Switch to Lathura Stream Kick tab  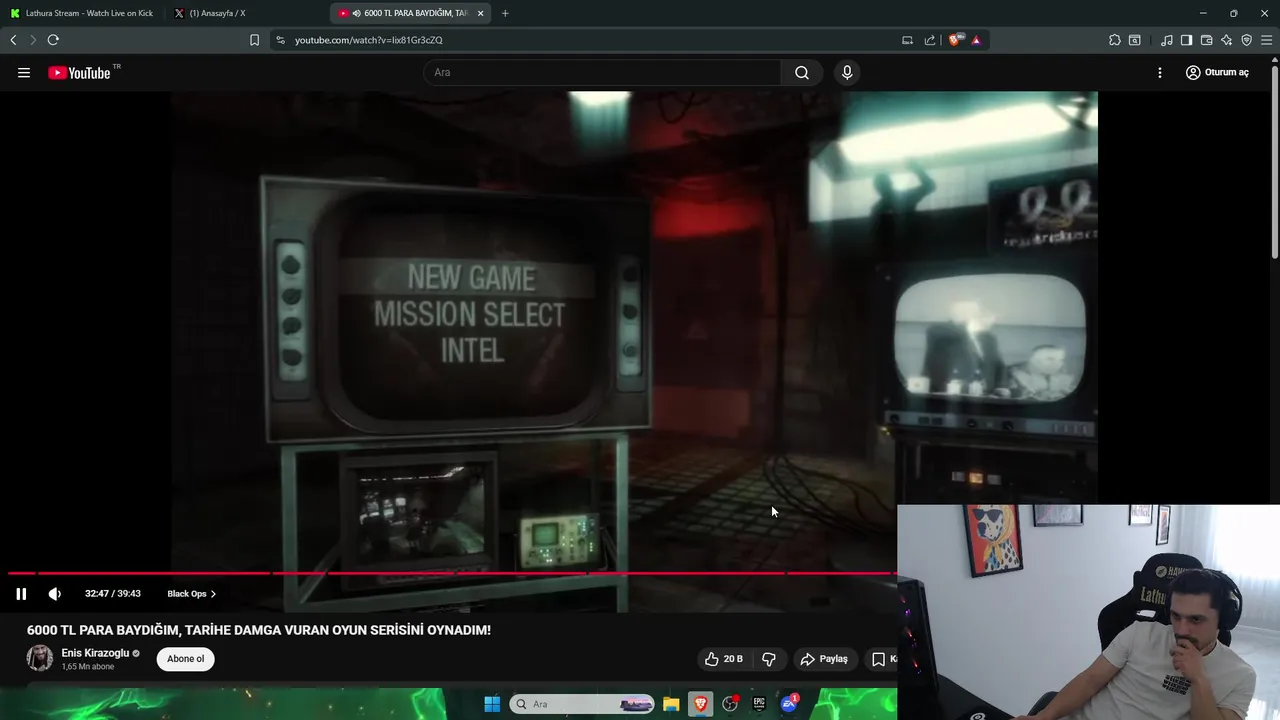coord(82,13)
